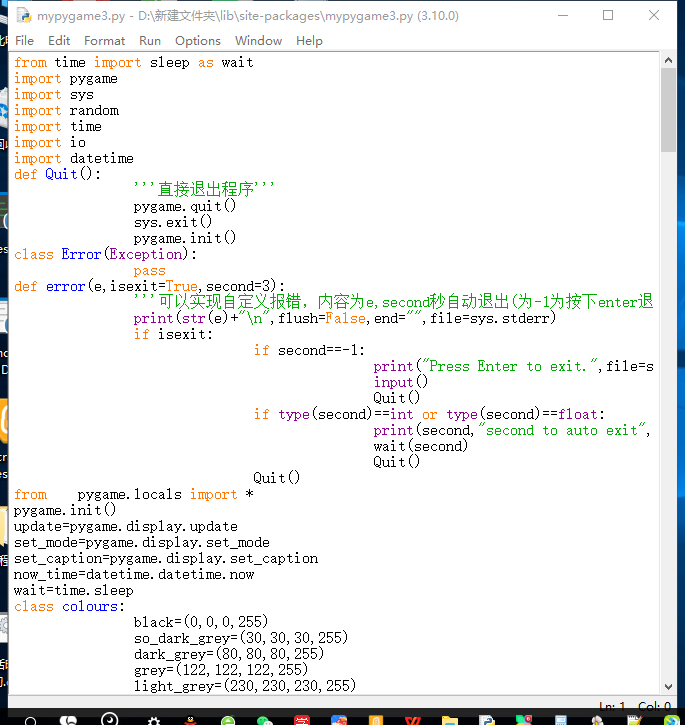
Task: Click the 'if second==-1:' line
Action: [309, 350]
